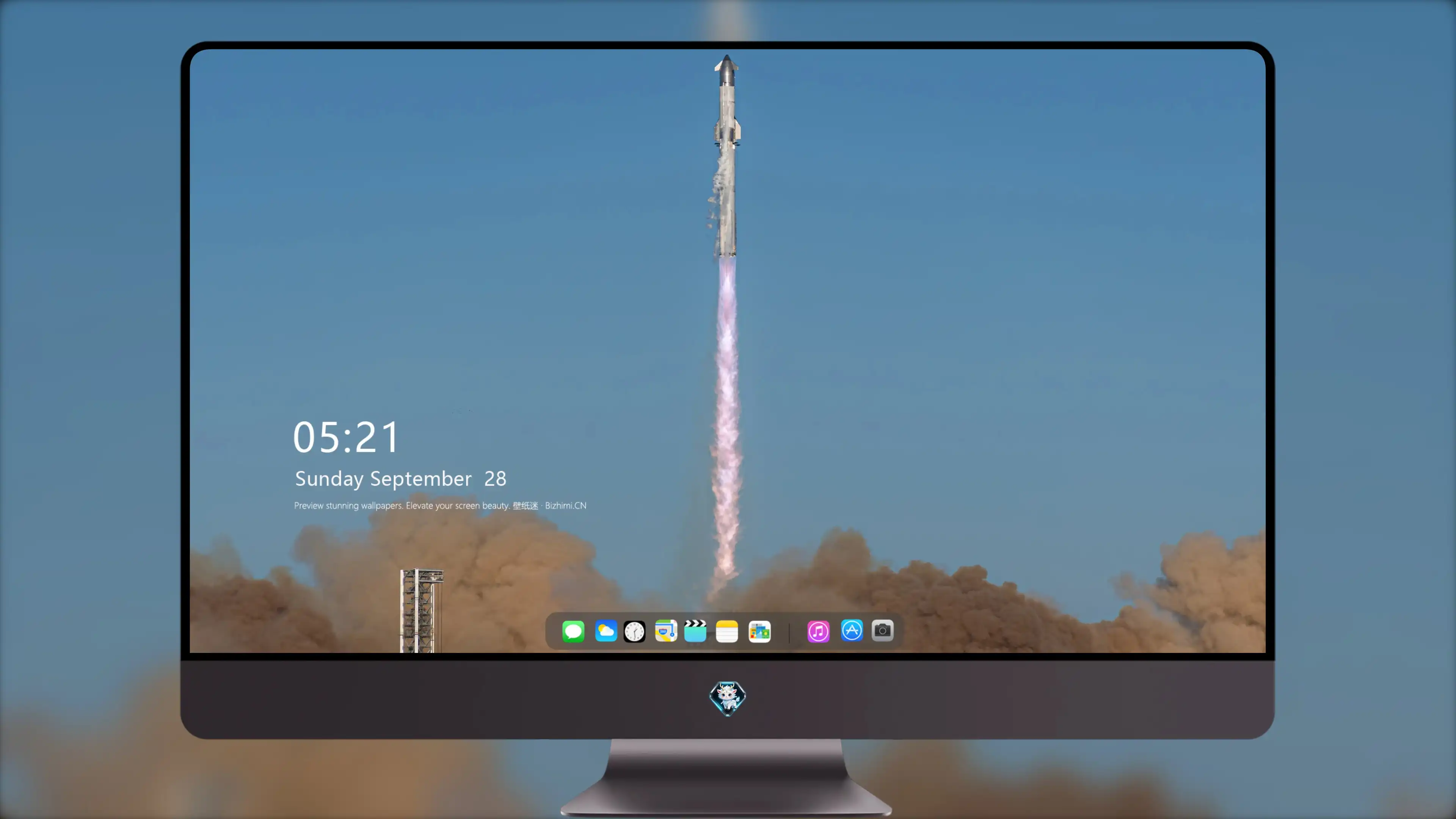This screenshot has height=819, width=1456.
Task: Open the photo collage app icon
Action: pos(759,631)
